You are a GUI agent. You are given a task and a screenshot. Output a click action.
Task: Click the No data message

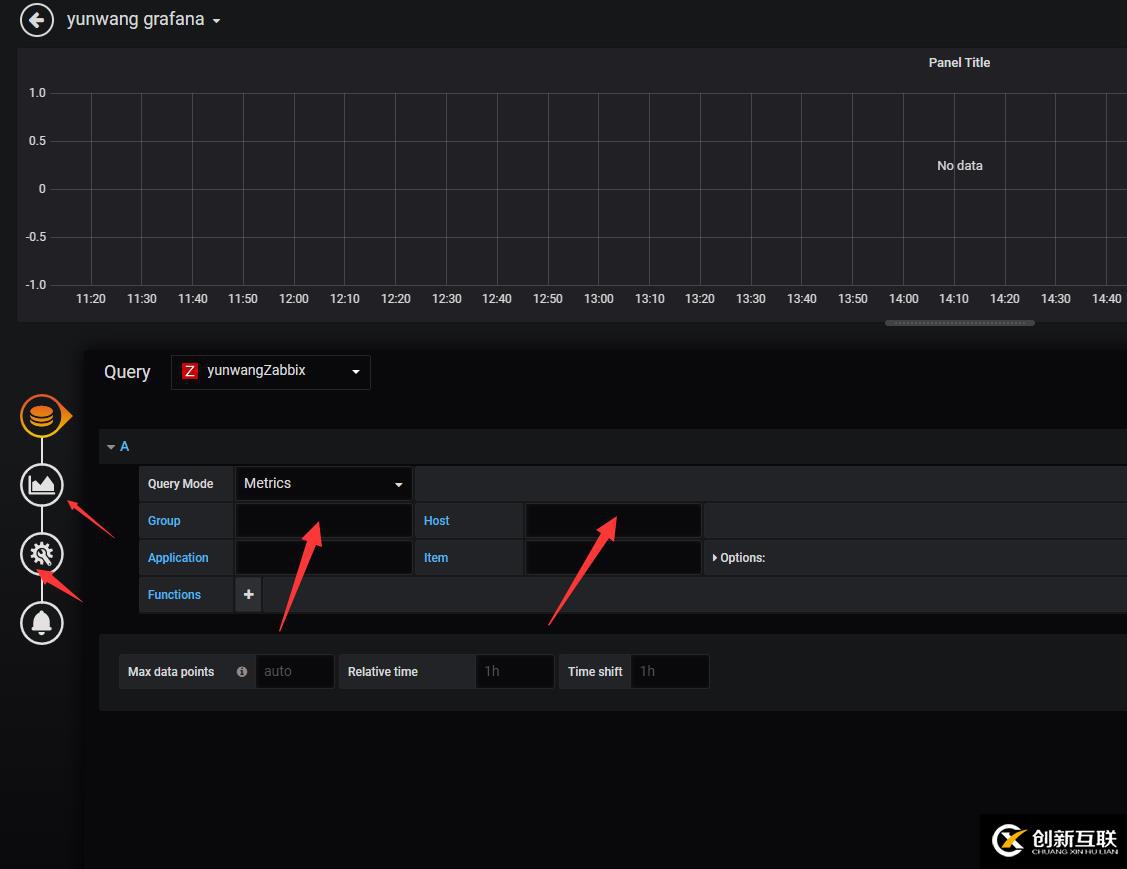tap(960, 165)
